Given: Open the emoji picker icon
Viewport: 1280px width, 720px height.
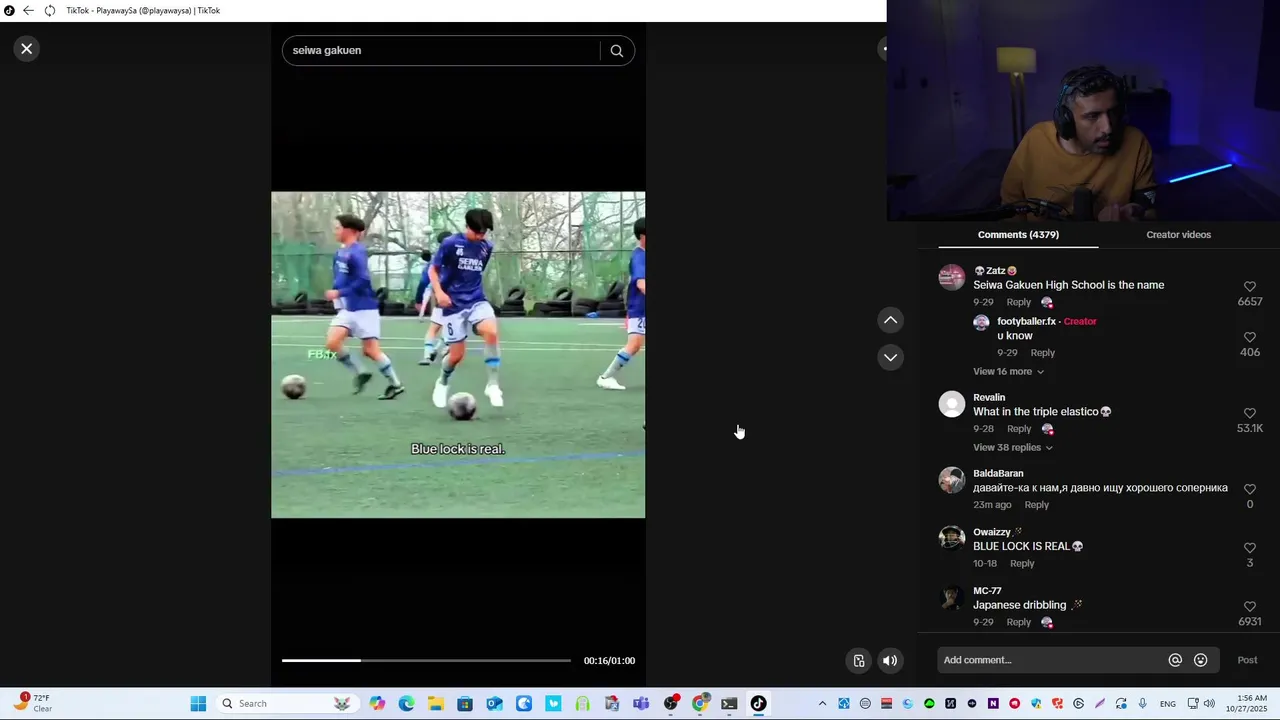Looking at the screenshot, I should [x=1201, y=660].
